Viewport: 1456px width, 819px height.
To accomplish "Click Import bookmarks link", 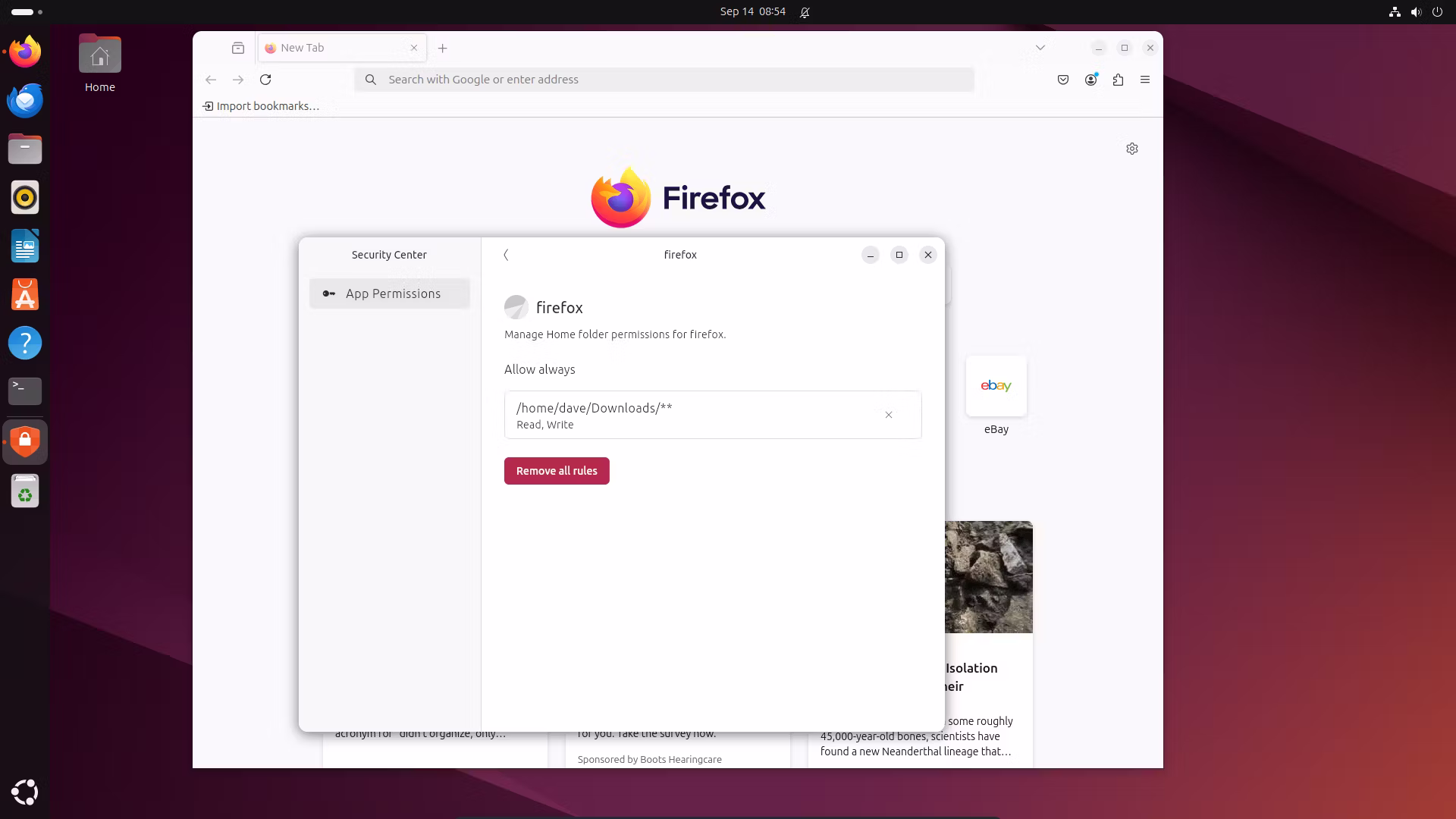I will click(x=261, y=106).
